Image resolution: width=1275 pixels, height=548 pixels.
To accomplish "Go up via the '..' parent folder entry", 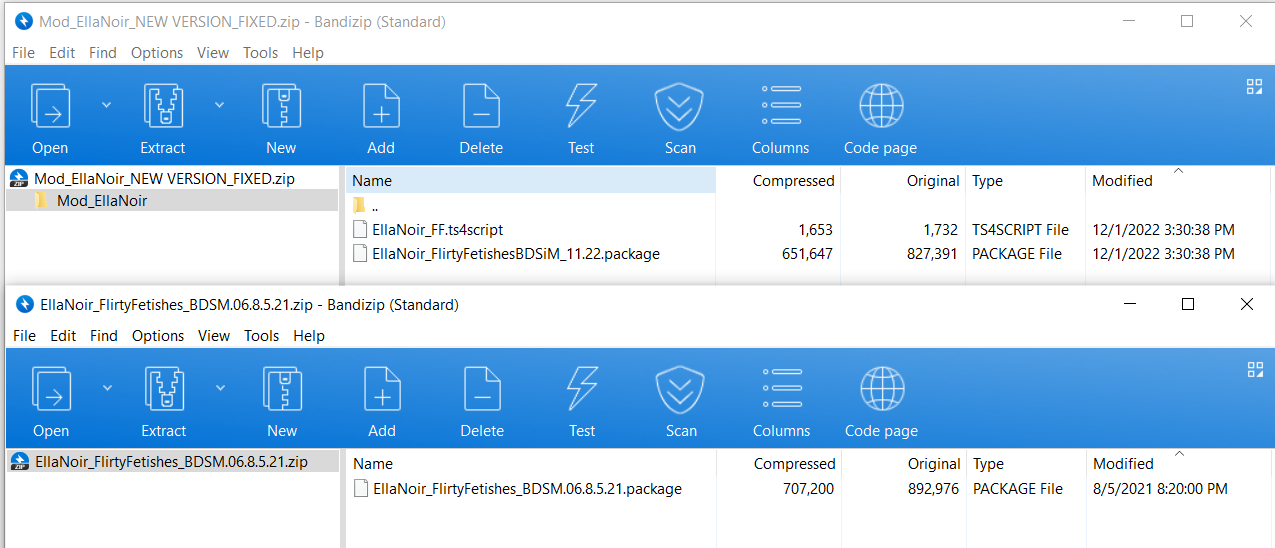I will (x=374, y=206).
